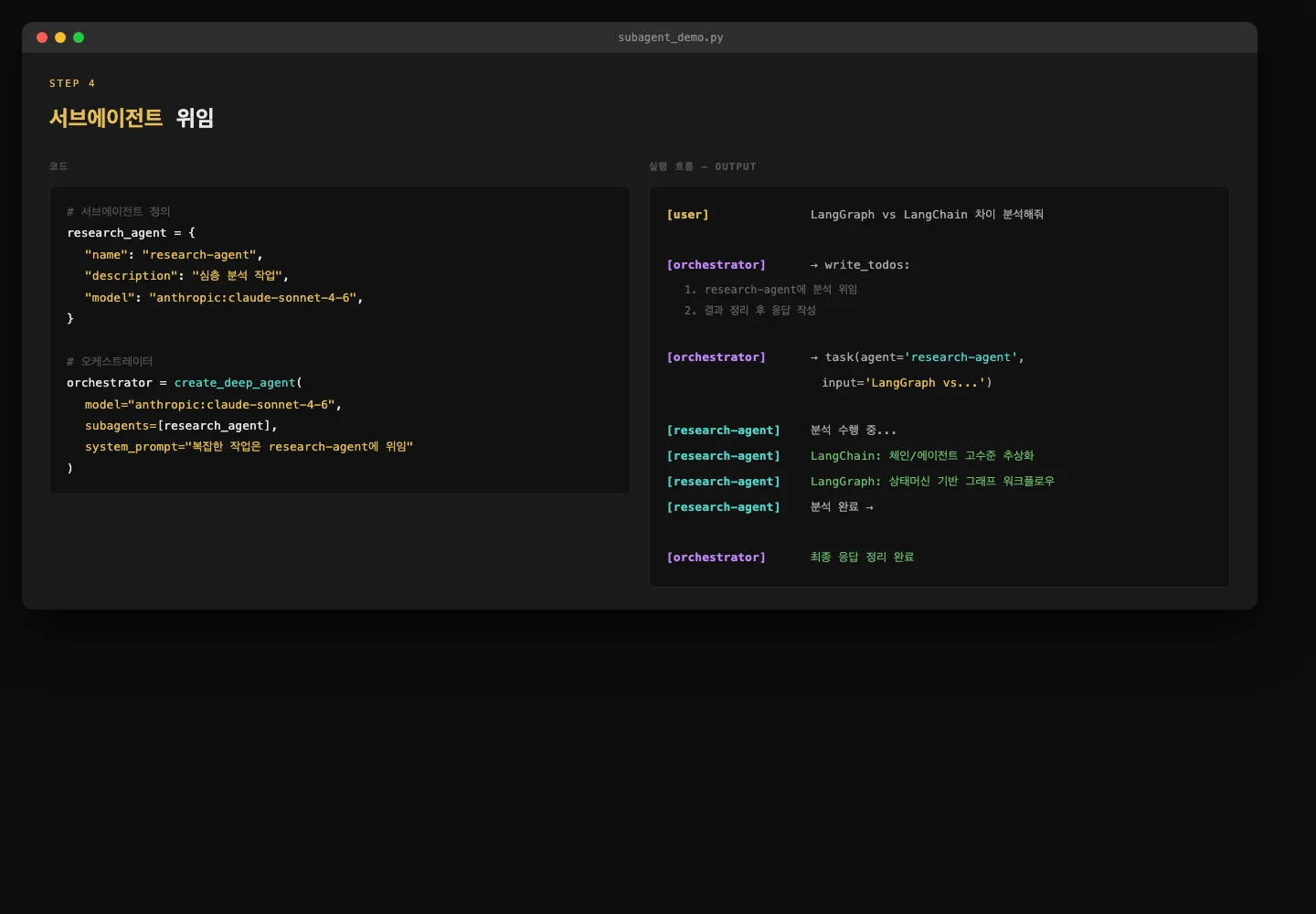Select the write_todos output line
1316x914 pixels.
pos(860,265)
